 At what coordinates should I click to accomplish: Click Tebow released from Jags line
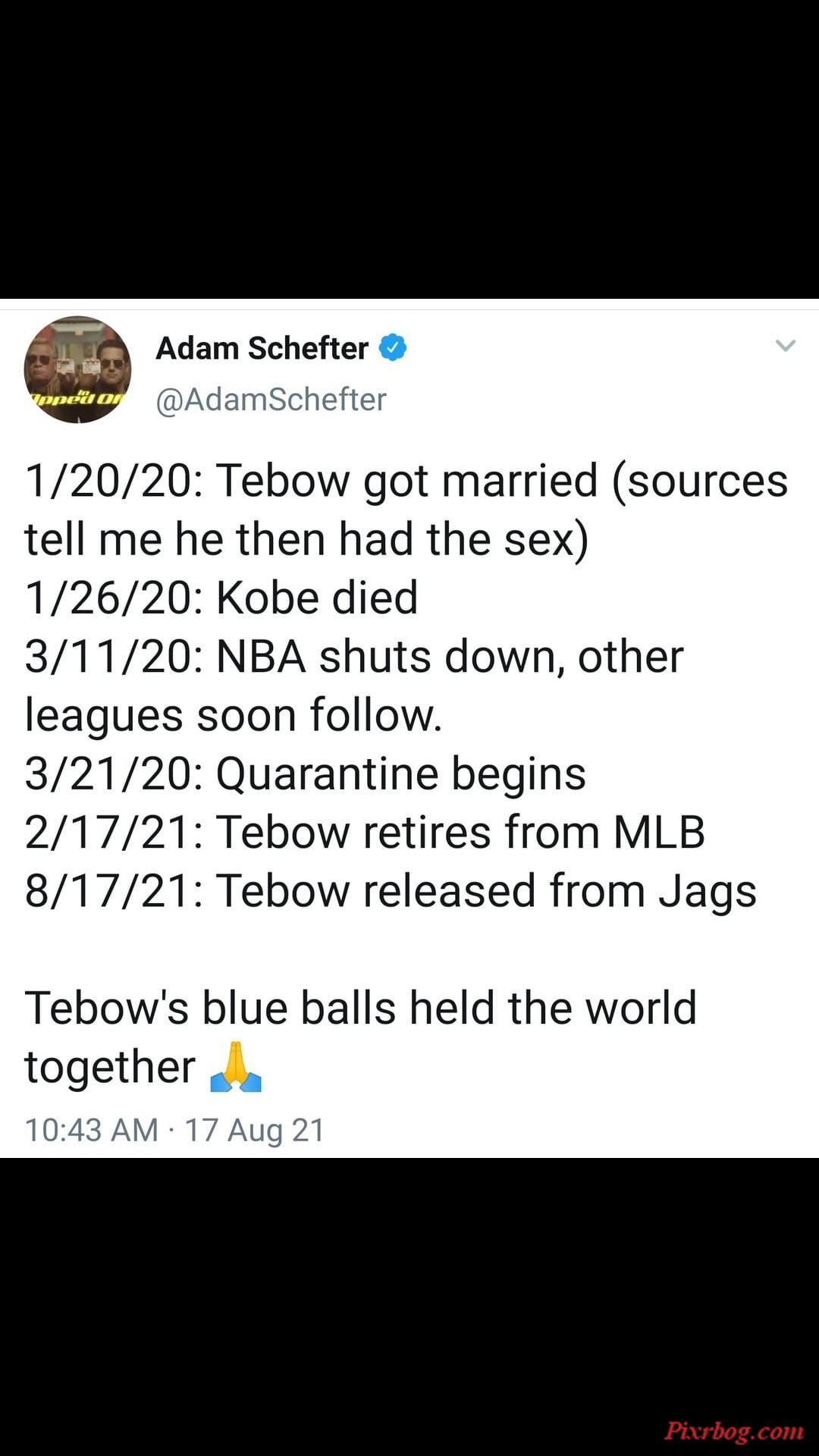click(x=391, y=891)
